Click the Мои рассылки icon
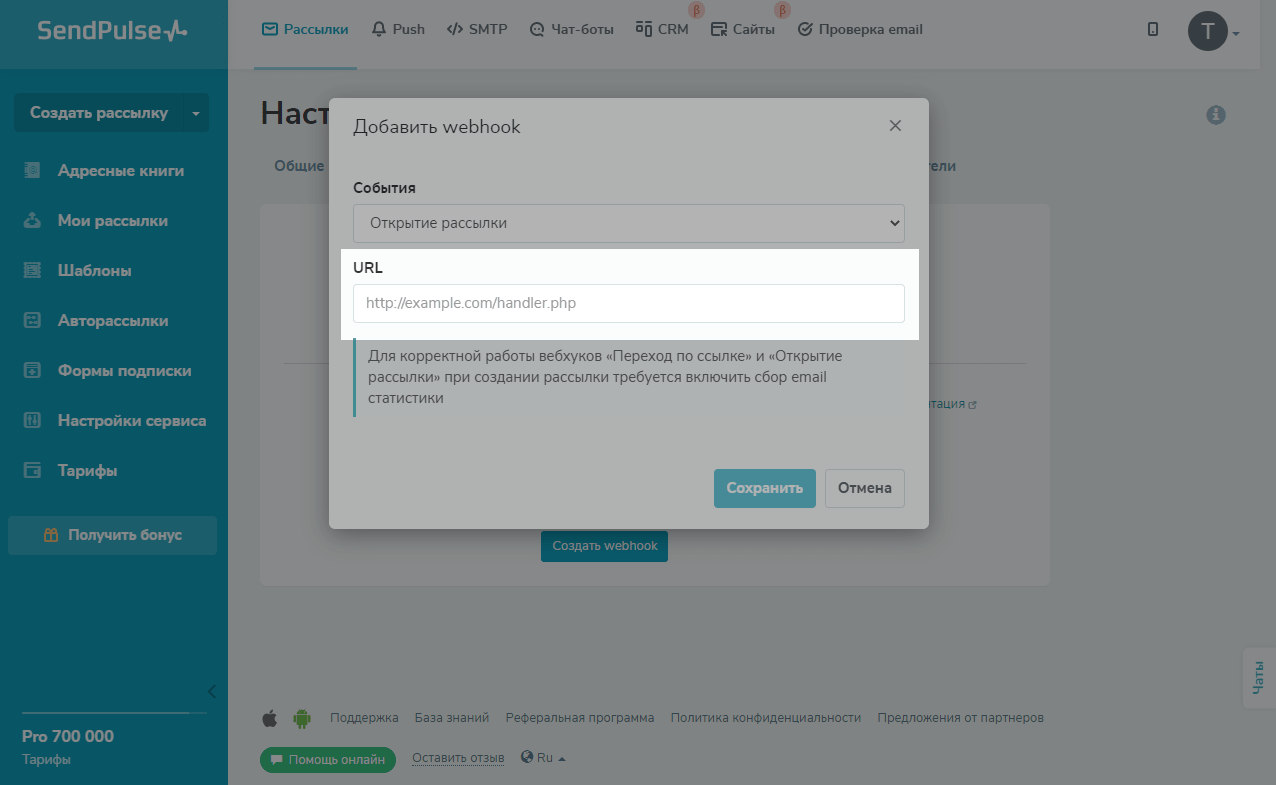Screen dimensions: 1276x785 [x=32, y=221]
